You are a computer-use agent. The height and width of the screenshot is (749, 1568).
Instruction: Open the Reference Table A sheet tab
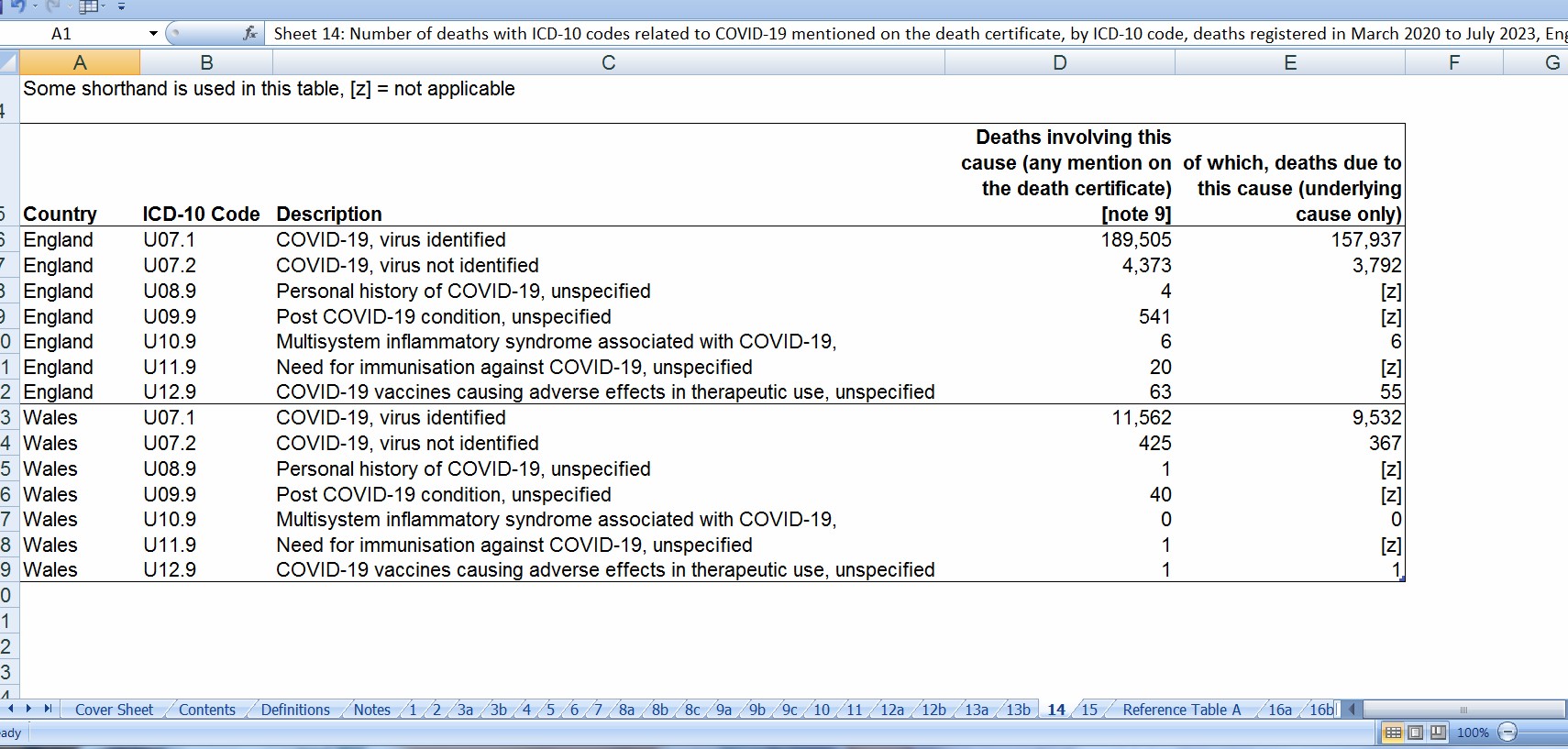(x=1181, y=710)
